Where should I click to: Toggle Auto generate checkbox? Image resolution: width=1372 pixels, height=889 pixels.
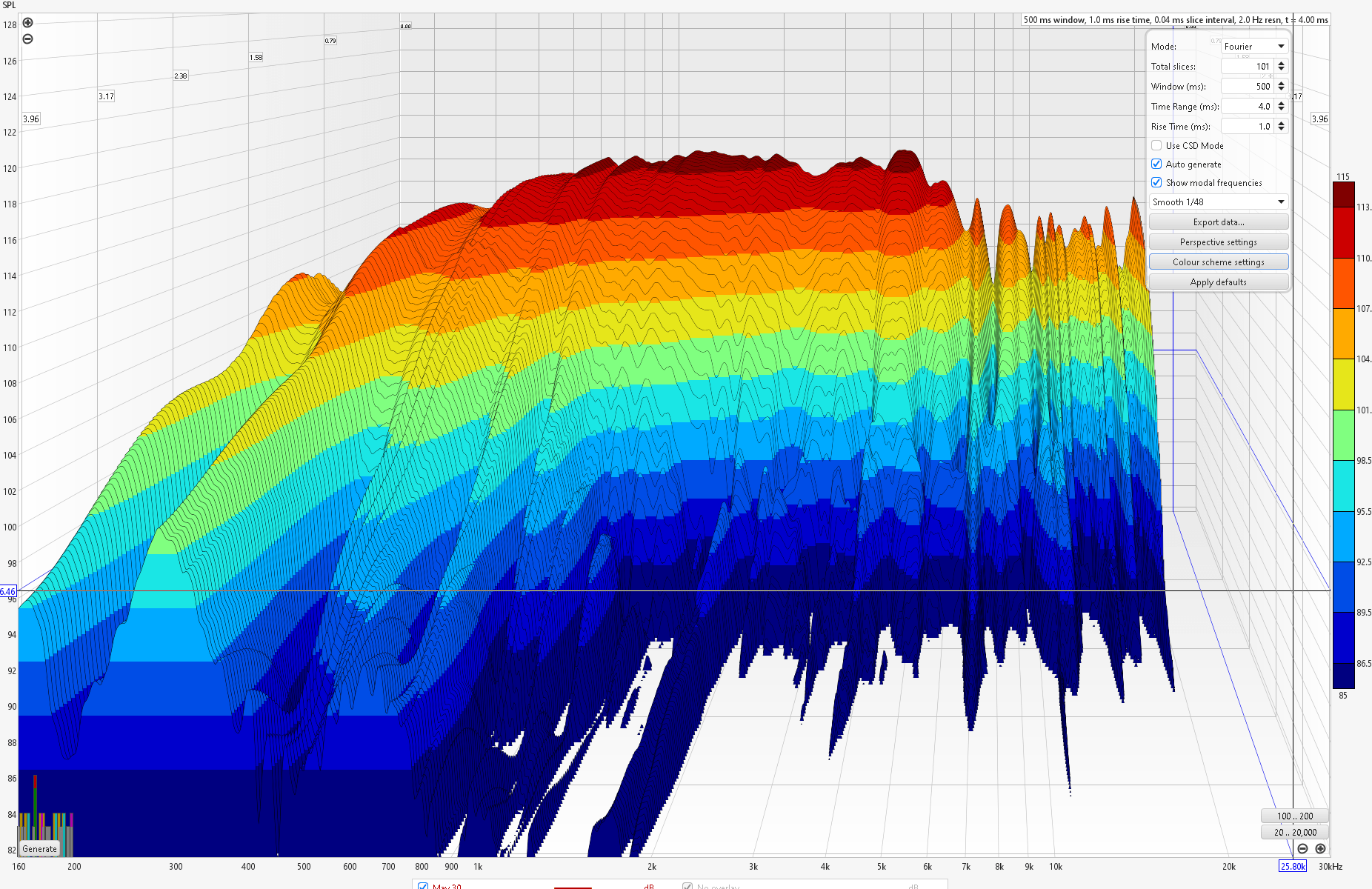pyautogui.click(x=1156, y=164)
